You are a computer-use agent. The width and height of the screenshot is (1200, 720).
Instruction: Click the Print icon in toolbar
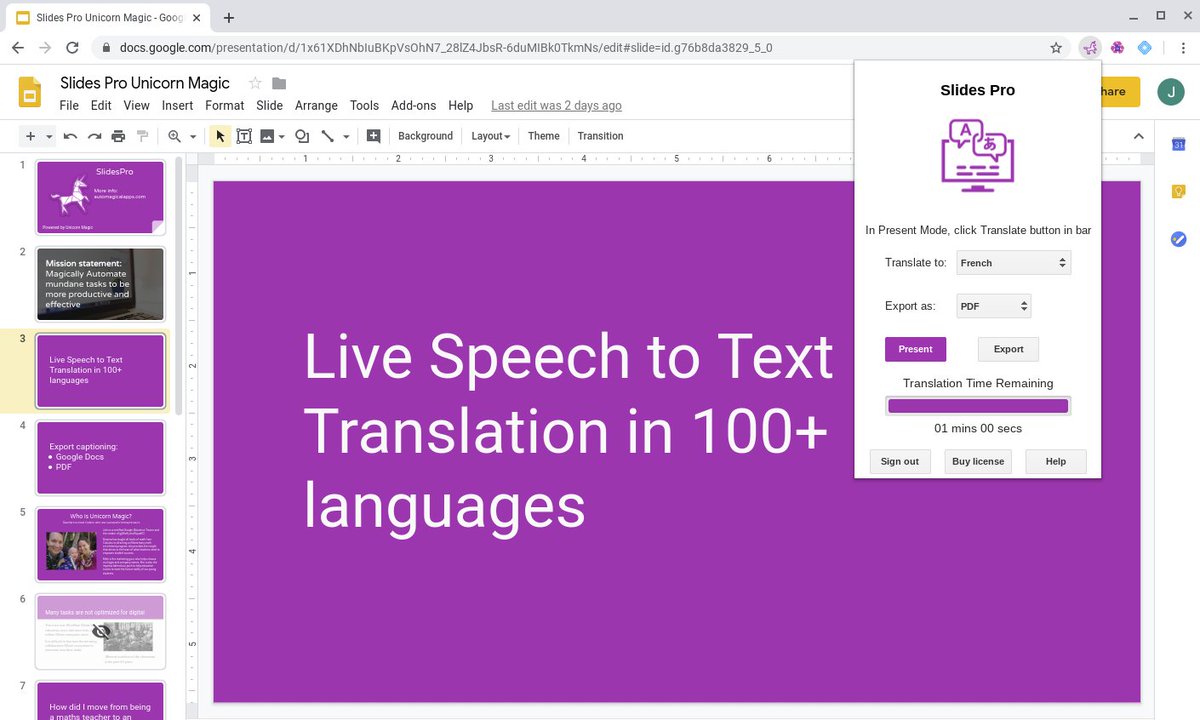click(118, 136)
